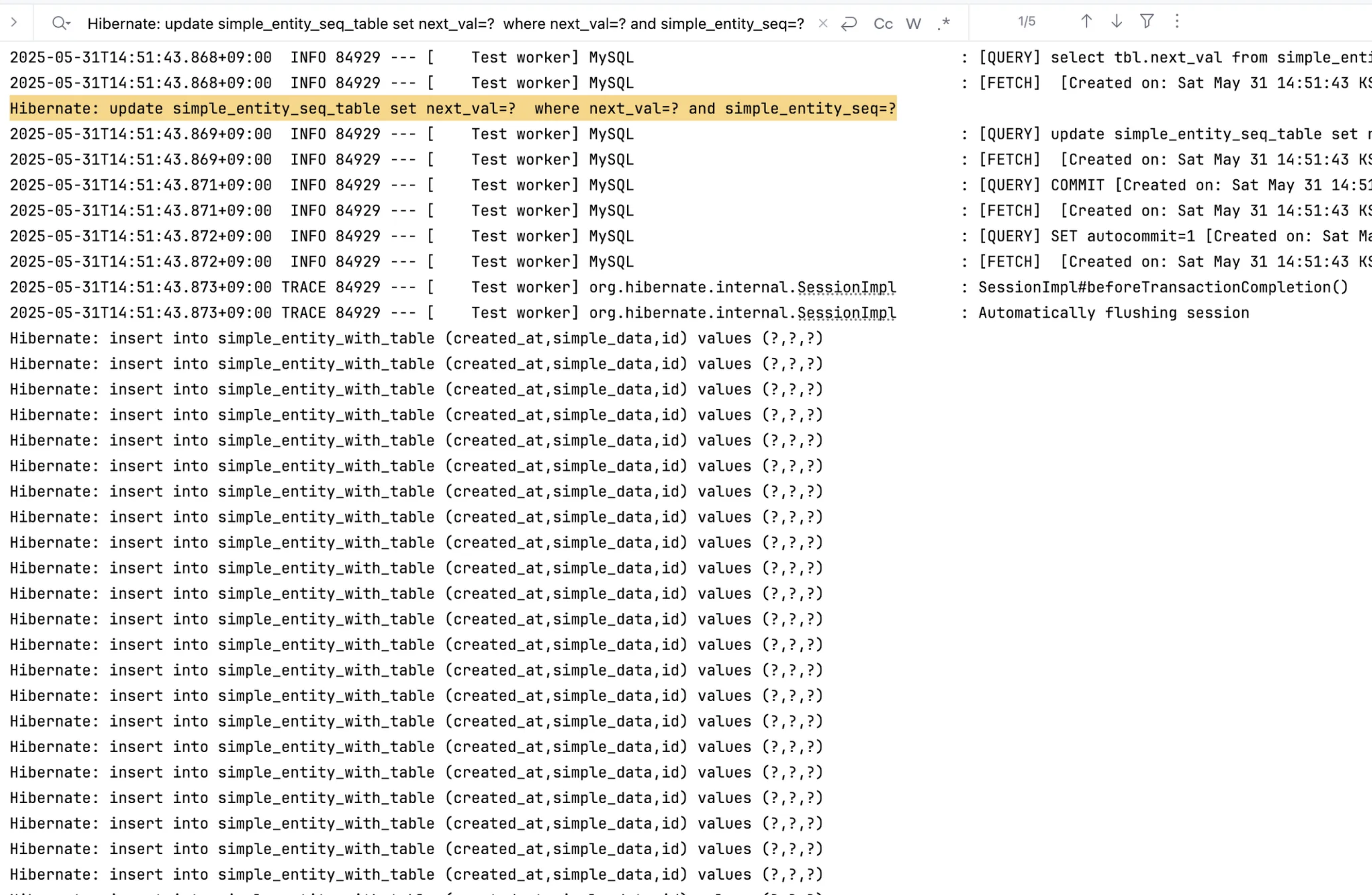The width and height of the screenshot is (1372, 895).
Task: Toggle whole Words (W) option
Action: [913, 23]
